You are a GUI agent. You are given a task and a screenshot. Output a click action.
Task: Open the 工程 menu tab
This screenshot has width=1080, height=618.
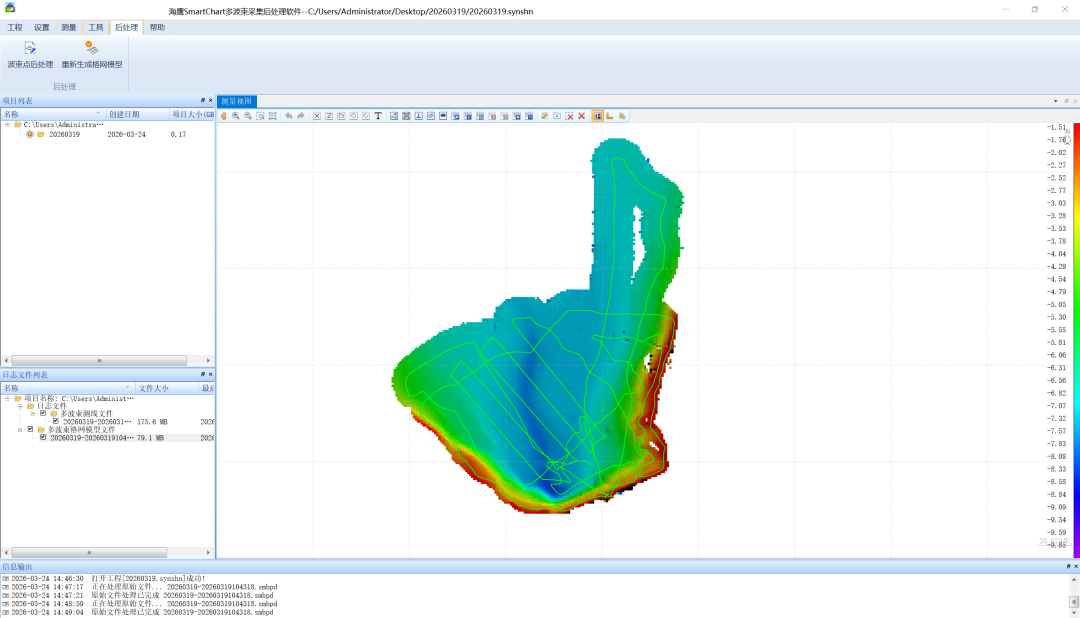pos(15,28)
